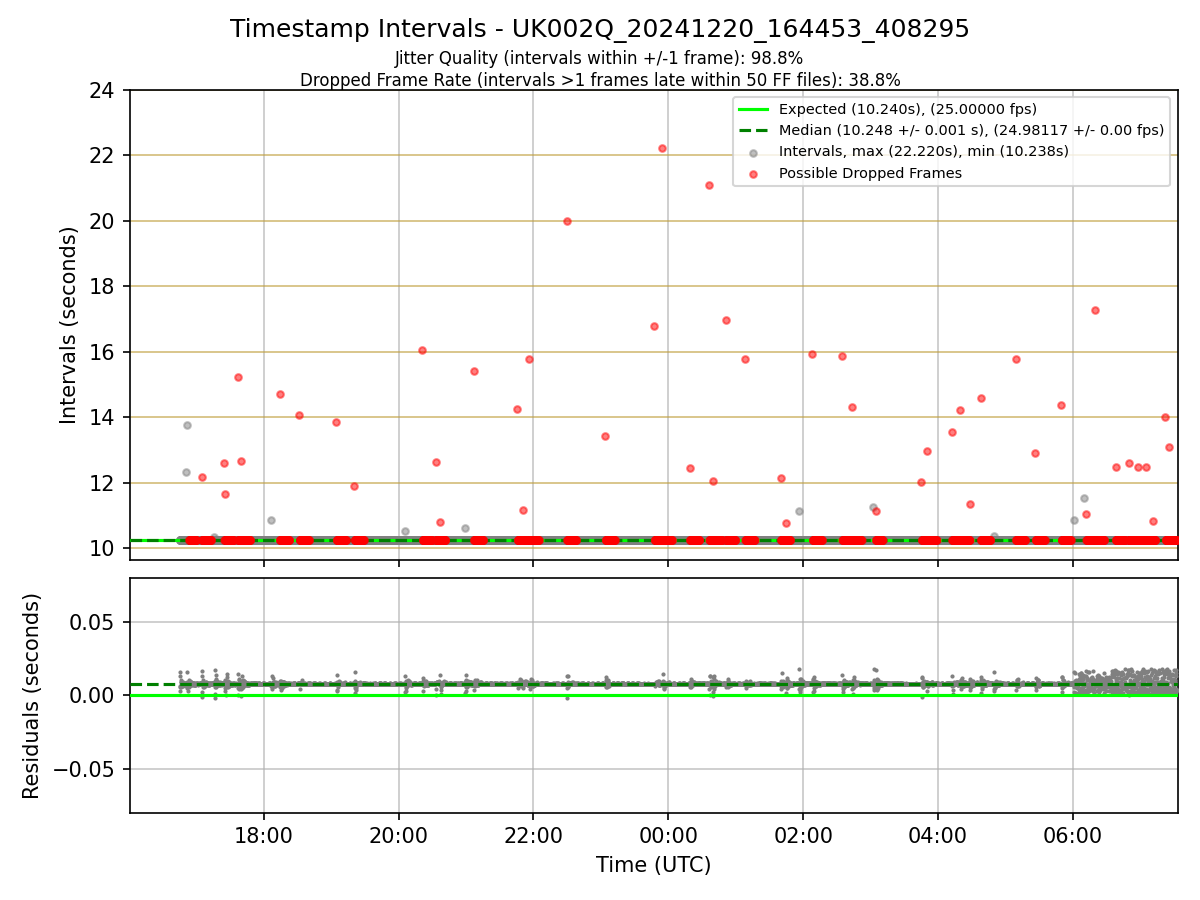Viewport: 1200px width, 900px height.
Task: Select legend entry "Median (10.248 +/- 0.001 s)"
Action: click(971, 130)
